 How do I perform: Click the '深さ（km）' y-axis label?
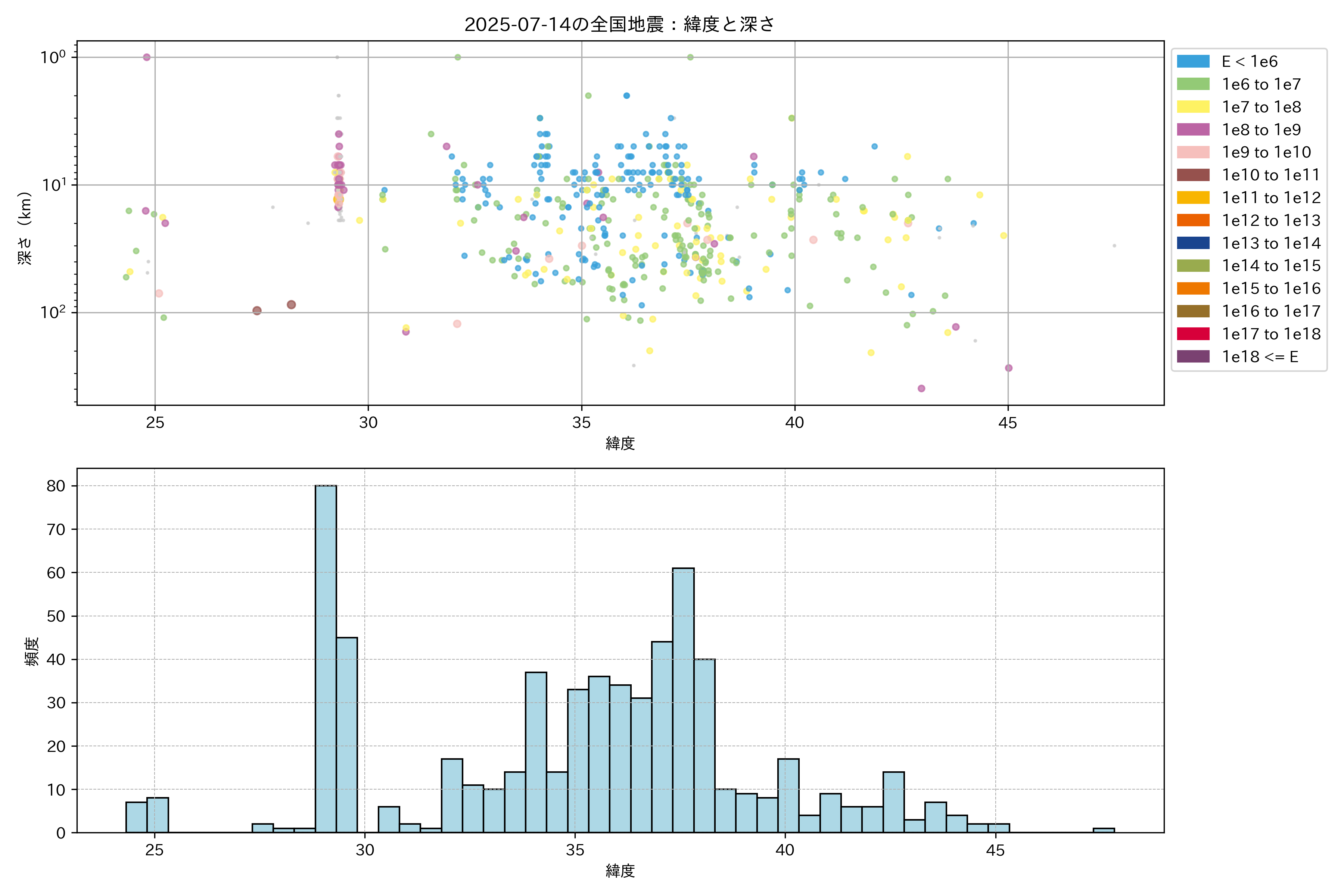pyautogui.click(x=25, y=228)
